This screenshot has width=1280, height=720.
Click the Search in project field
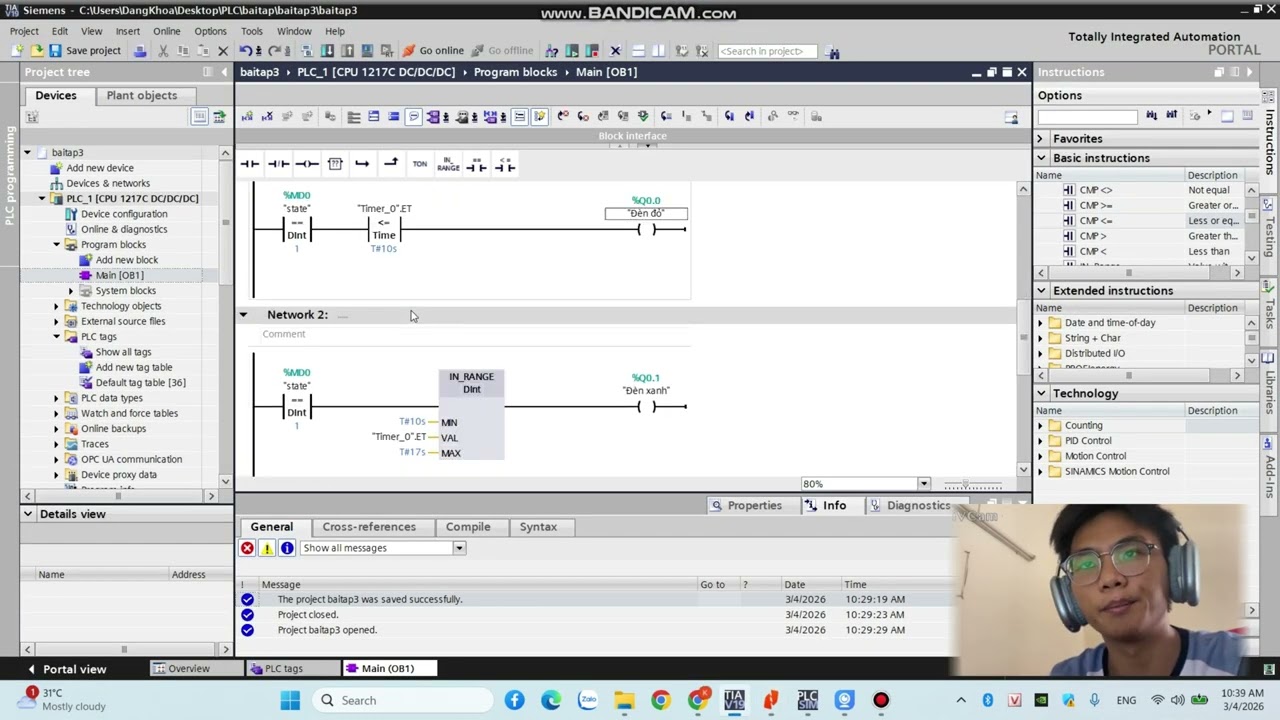[x=767, y=51]
